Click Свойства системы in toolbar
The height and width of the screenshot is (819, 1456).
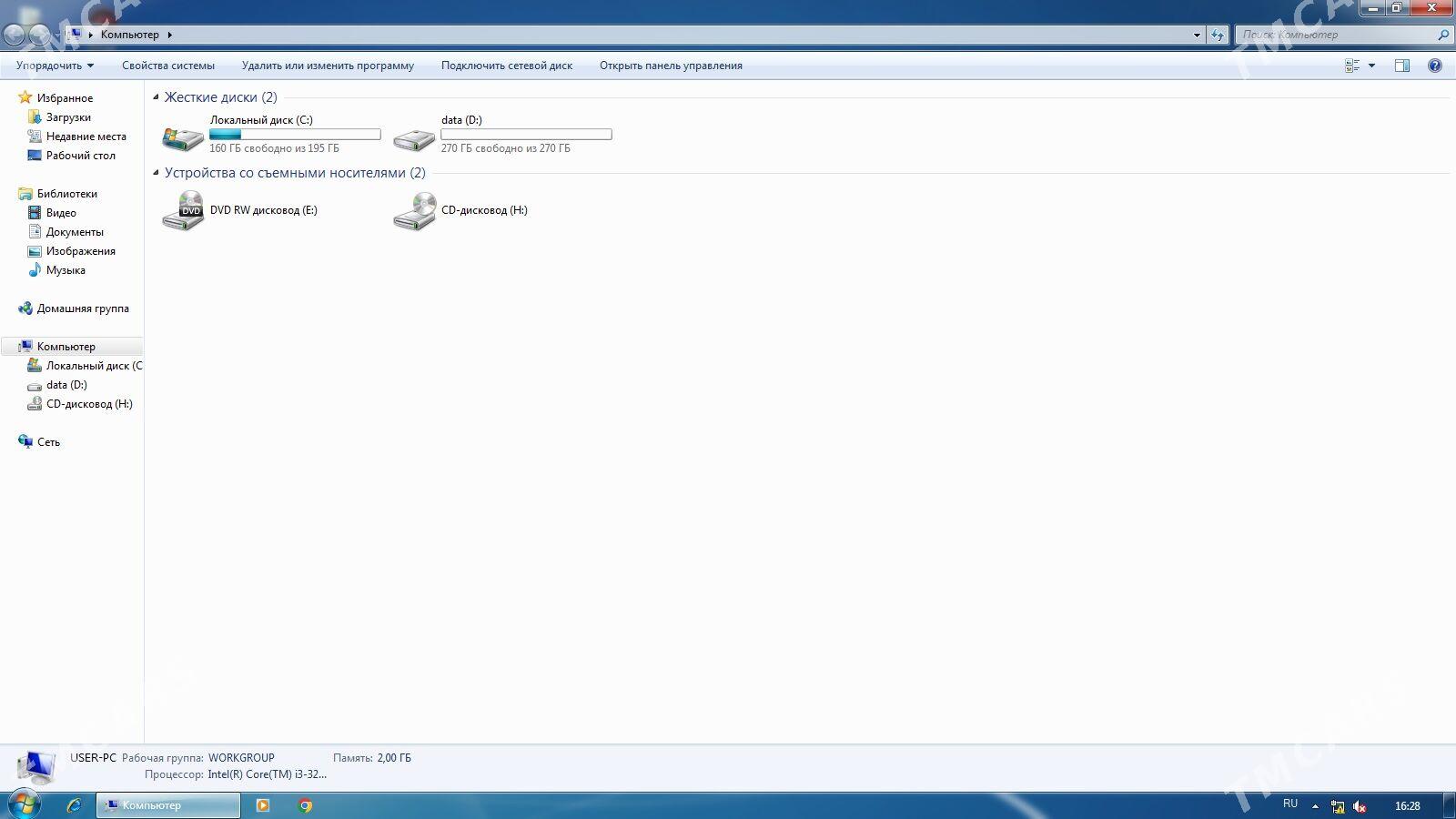tap(168, 66)
